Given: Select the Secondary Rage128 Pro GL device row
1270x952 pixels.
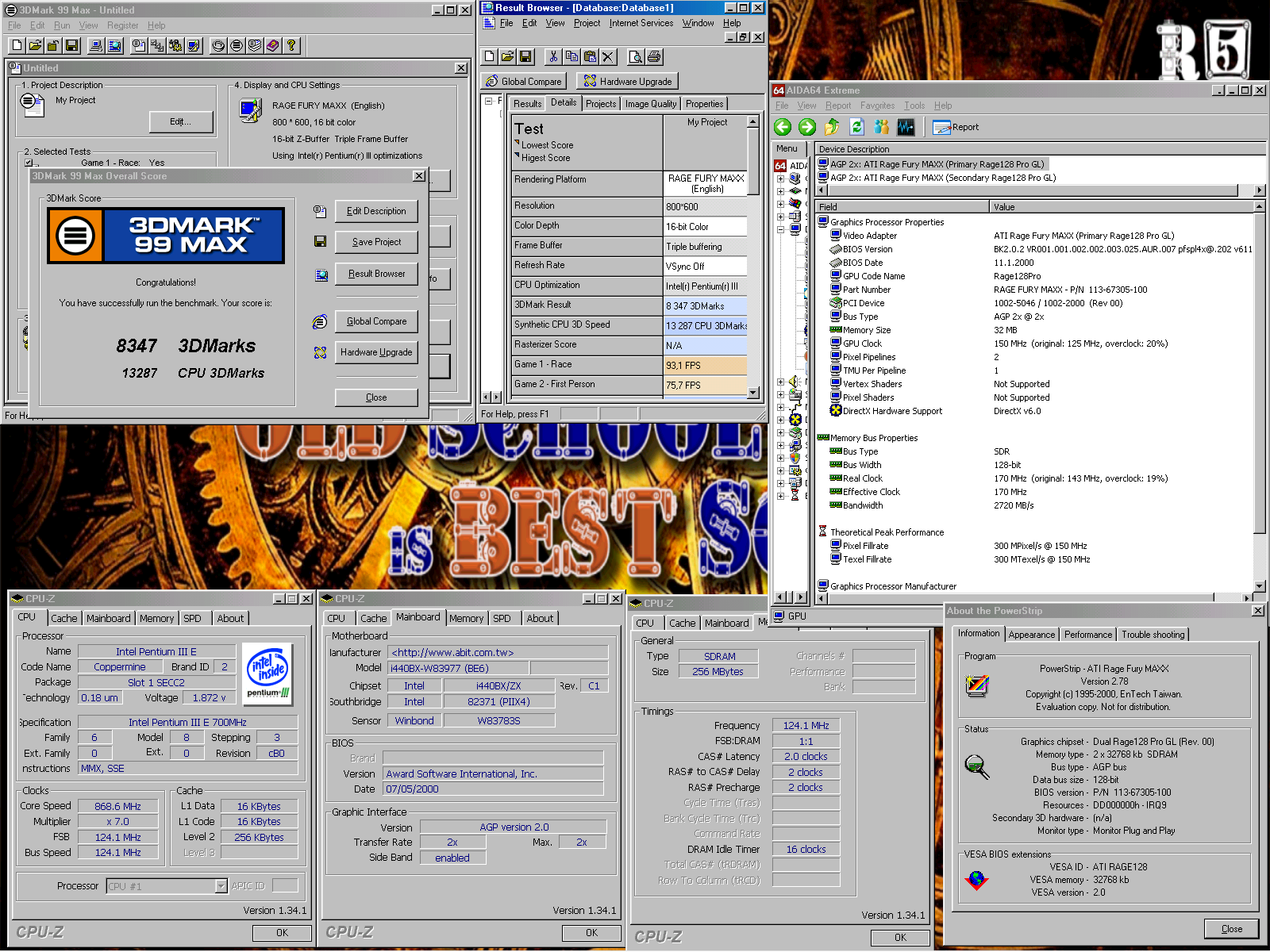Looking at the screenshot, I should [x=943, y=178].
